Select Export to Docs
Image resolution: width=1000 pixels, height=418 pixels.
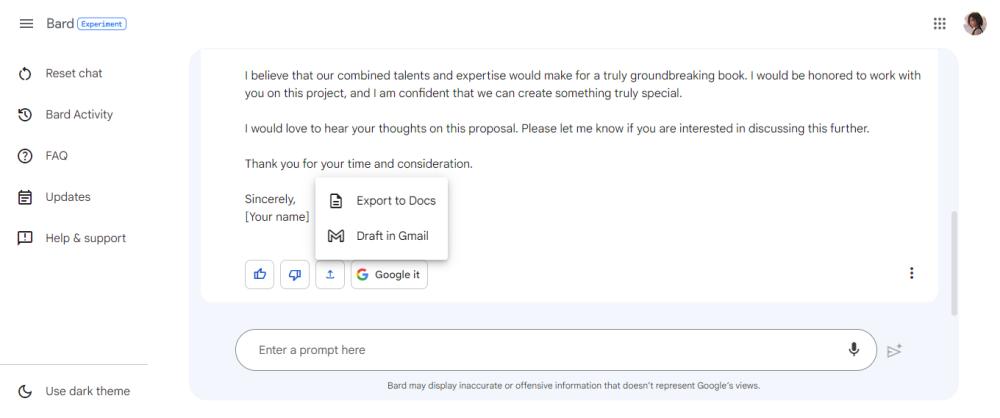click(x=381, y=200)
